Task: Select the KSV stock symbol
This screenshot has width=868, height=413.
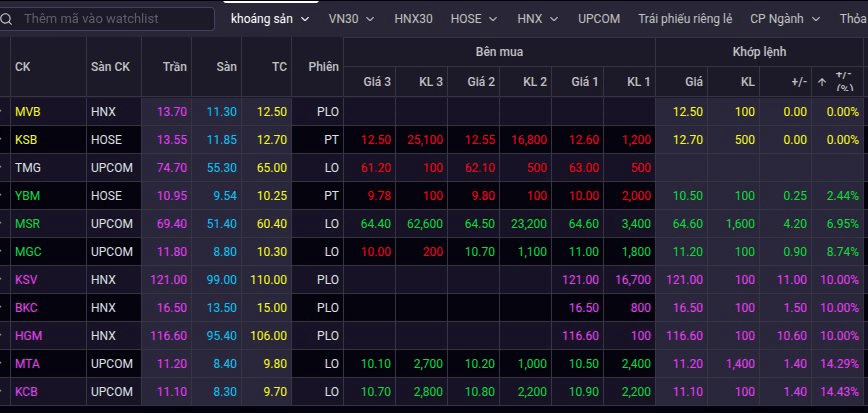Action: [26, 280]
